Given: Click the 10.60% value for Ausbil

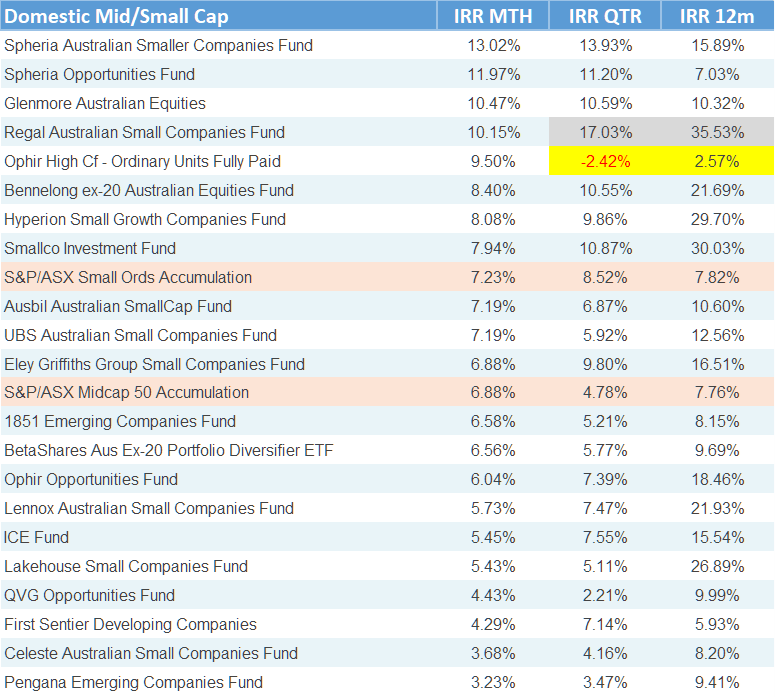Looking at the screenshot, I should 718,306.
